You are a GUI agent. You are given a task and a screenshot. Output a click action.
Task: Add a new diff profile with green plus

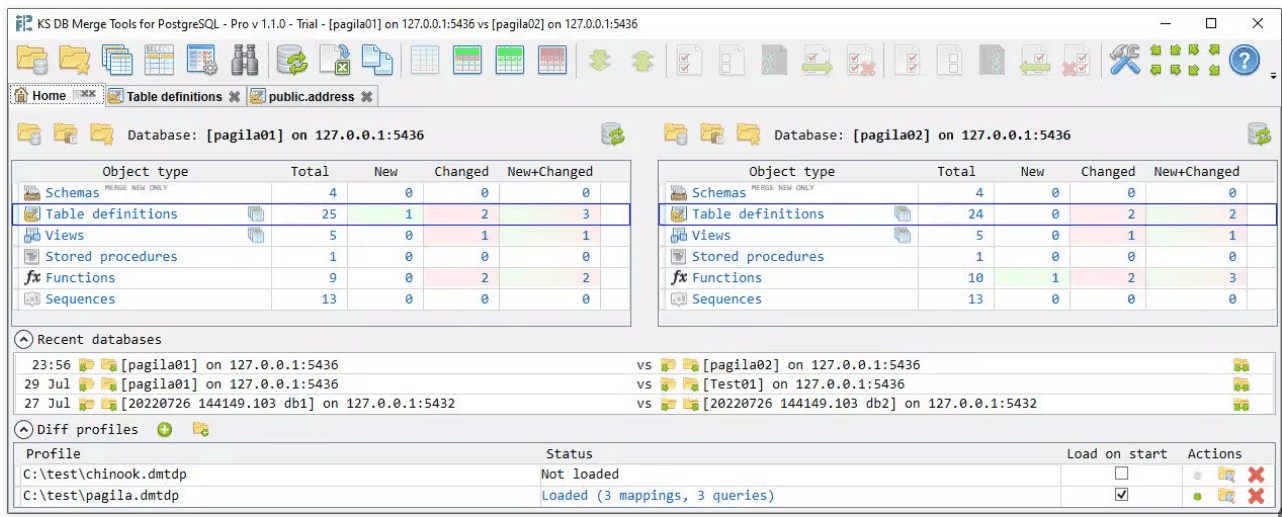pyautogui.click(x=164, y=429)
